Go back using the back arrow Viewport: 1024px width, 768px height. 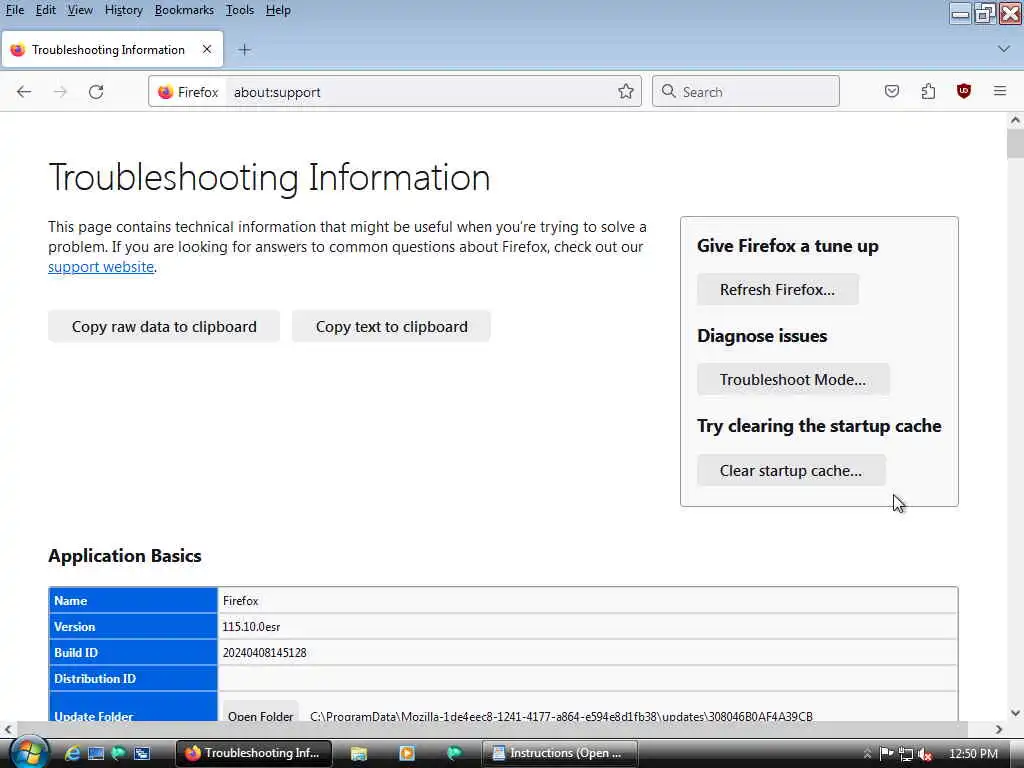coord(24,91)
